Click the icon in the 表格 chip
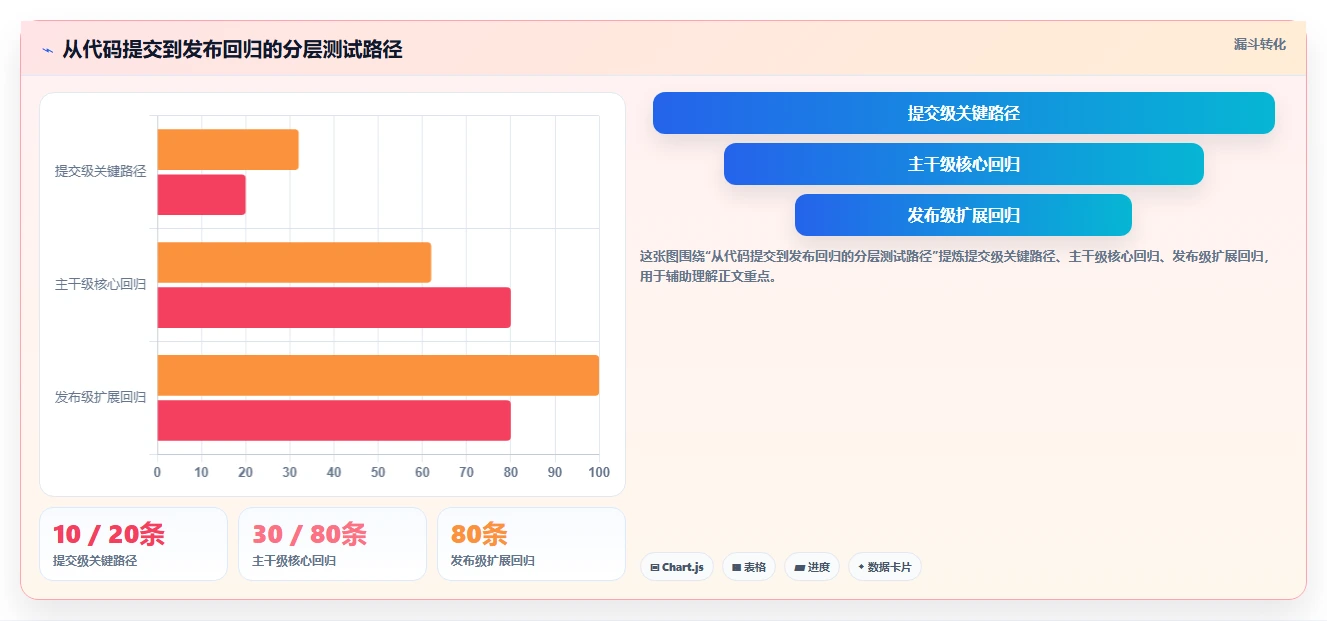This screenshot has height=621, width=1327. click(x=737, y=567)
